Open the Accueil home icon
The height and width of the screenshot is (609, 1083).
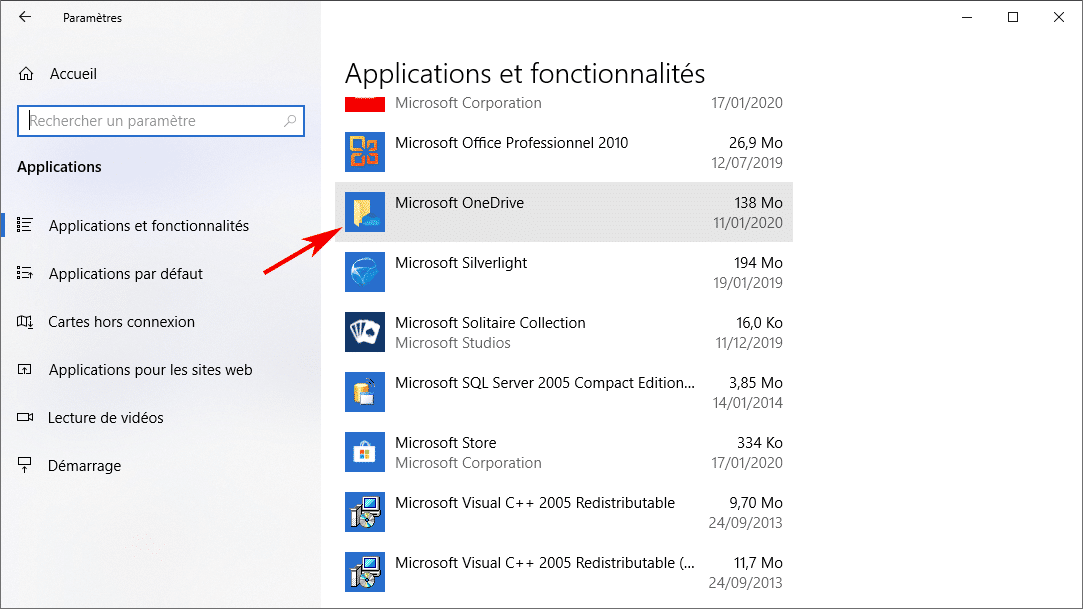coord(26,74)
